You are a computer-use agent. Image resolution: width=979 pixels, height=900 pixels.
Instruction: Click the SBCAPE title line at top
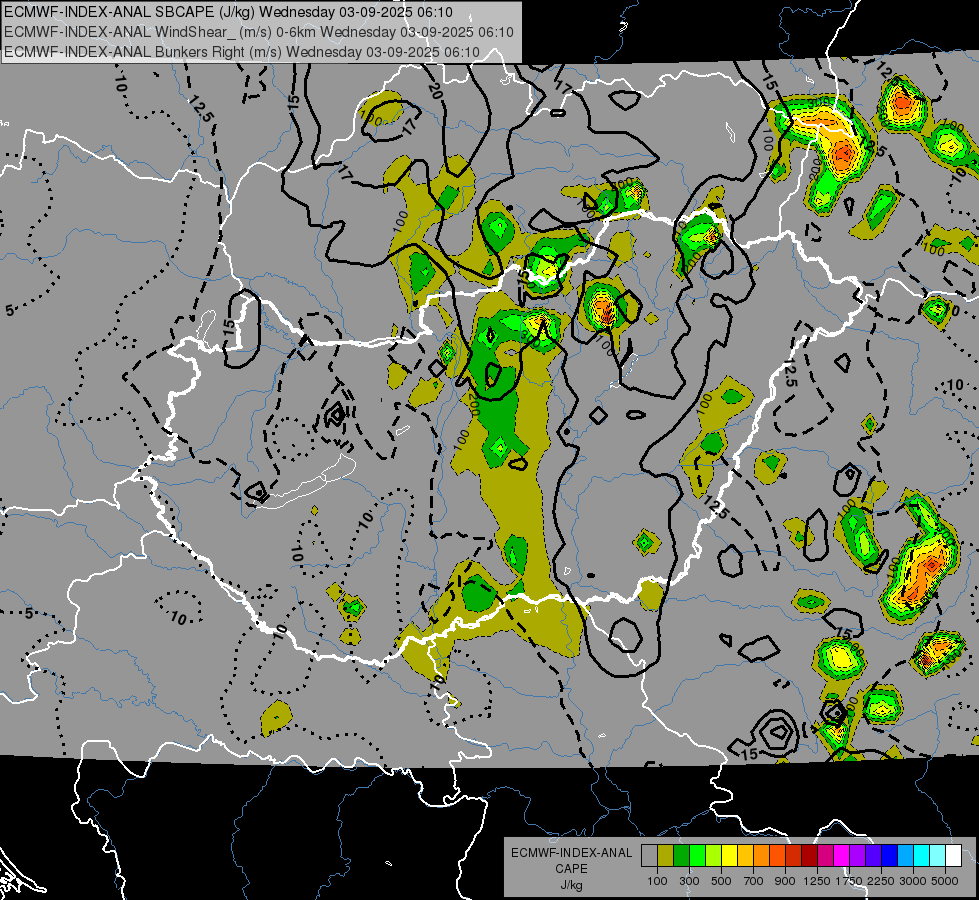229,12
